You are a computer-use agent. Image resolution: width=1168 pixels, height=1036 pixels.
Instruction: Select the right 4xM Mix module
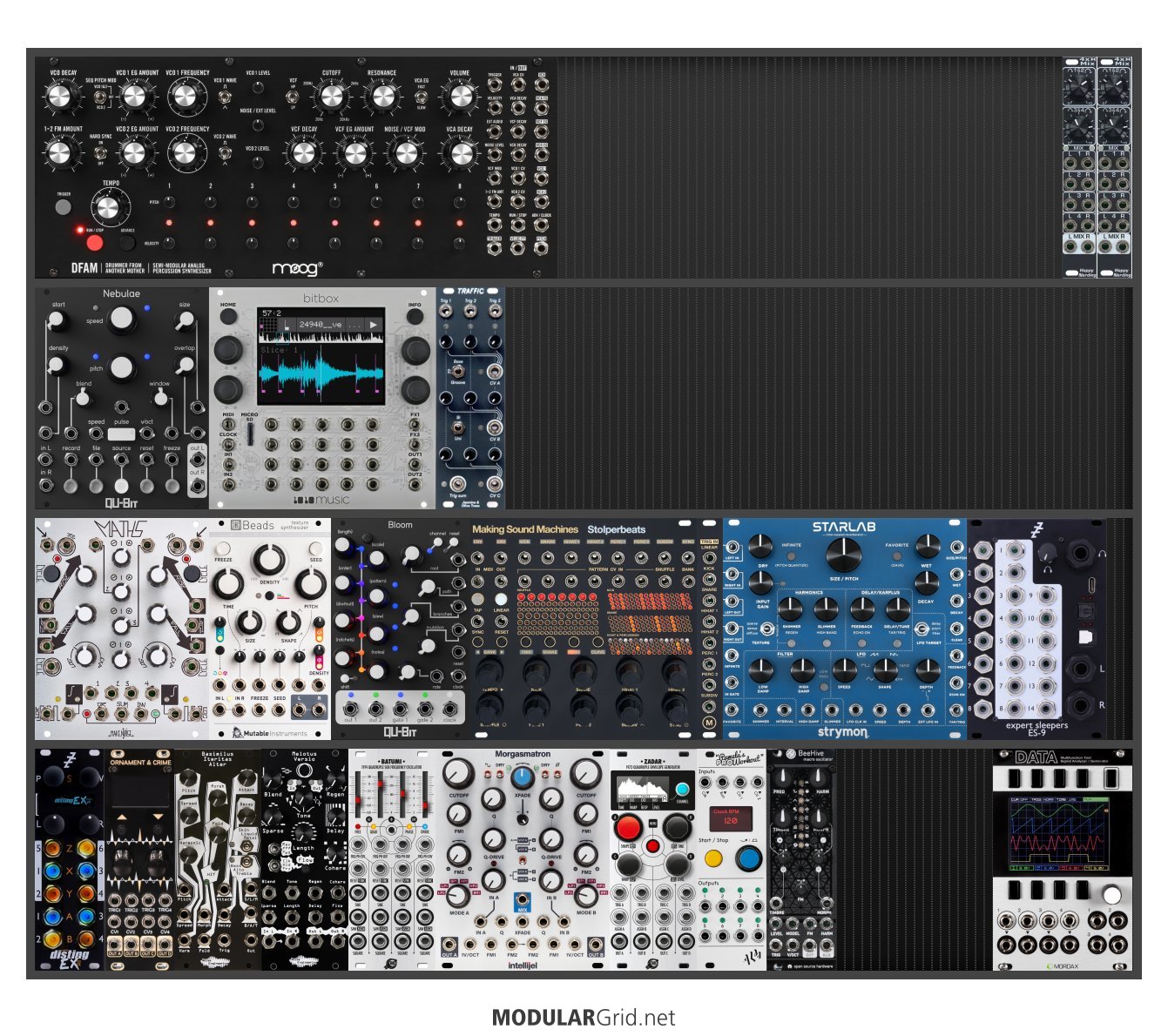pyautogui.click(x=1115, y=167)
